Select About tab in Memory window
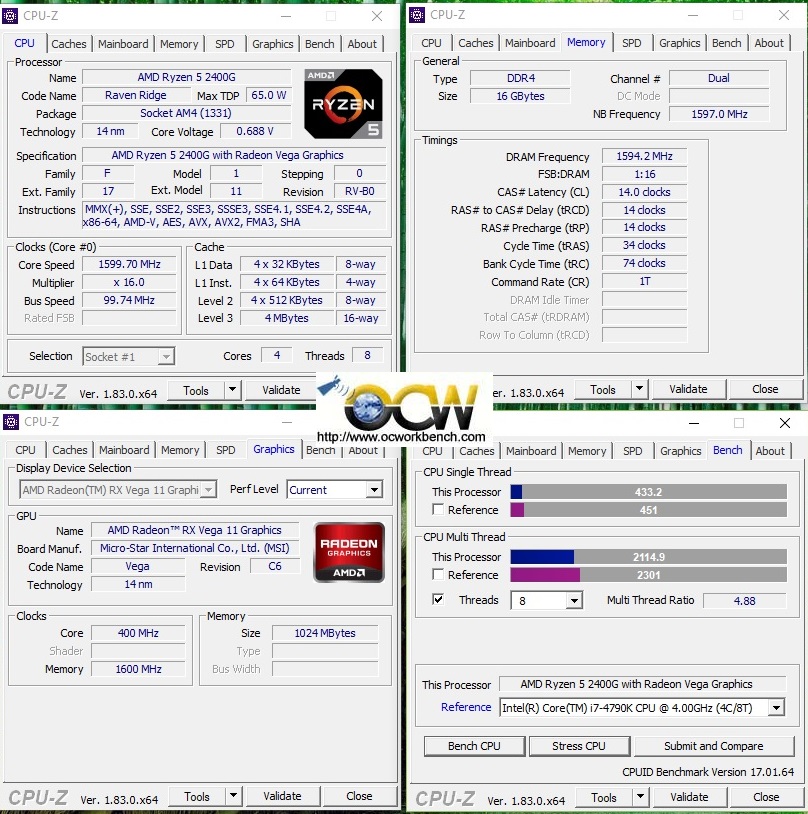The width and height of the screenshot is (808, 814). 769,43
